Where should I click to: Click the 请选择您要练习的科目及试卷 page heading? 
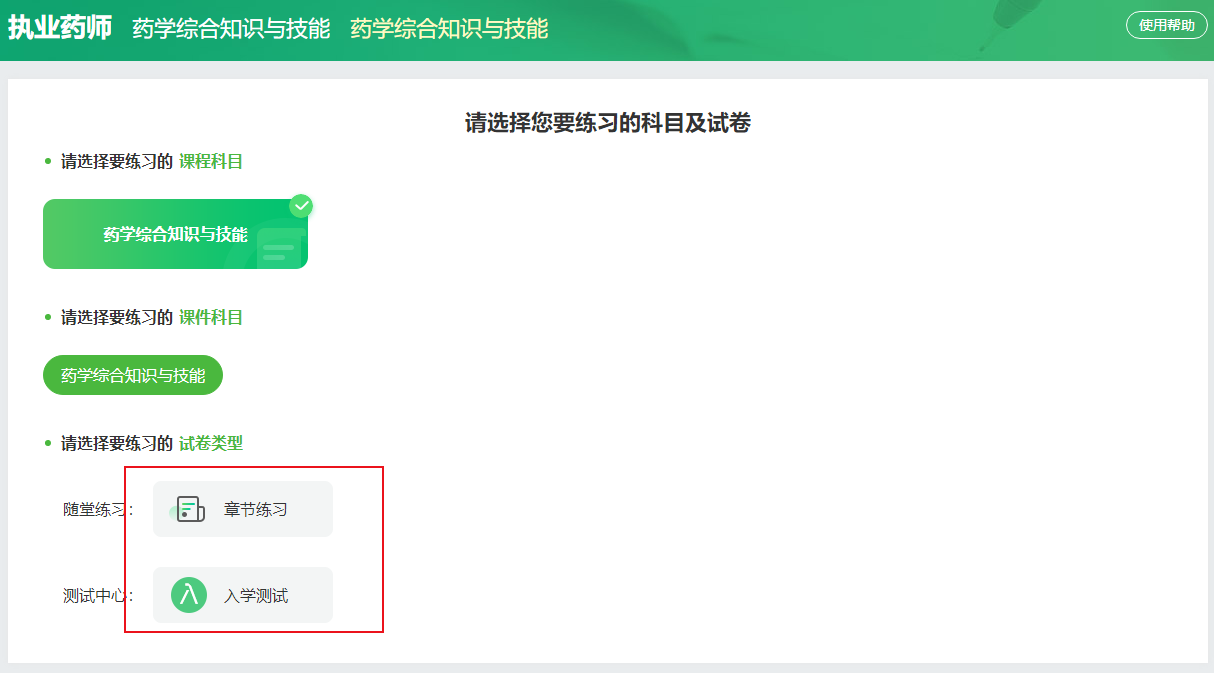pos(608,123)
